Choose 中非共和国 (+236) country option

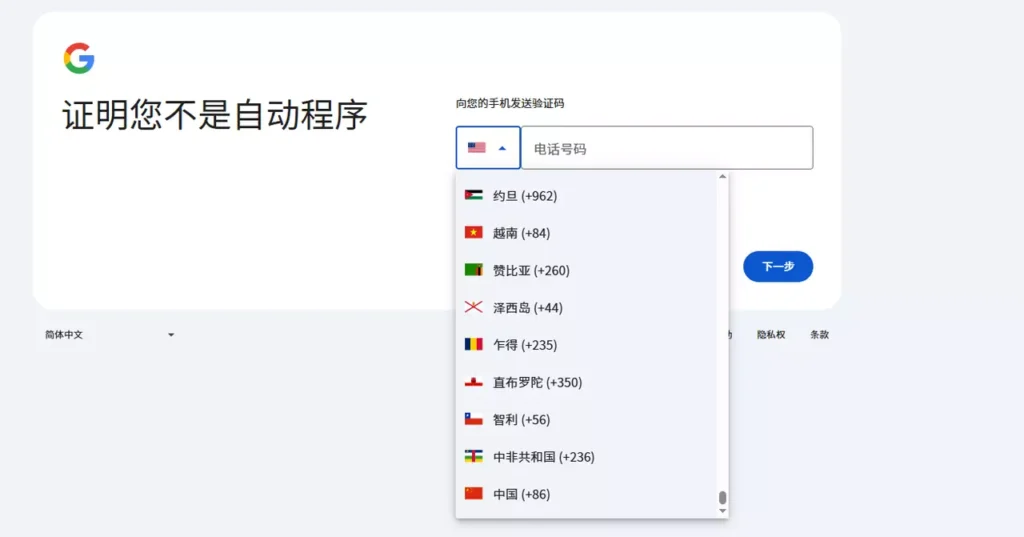(586, 457)
